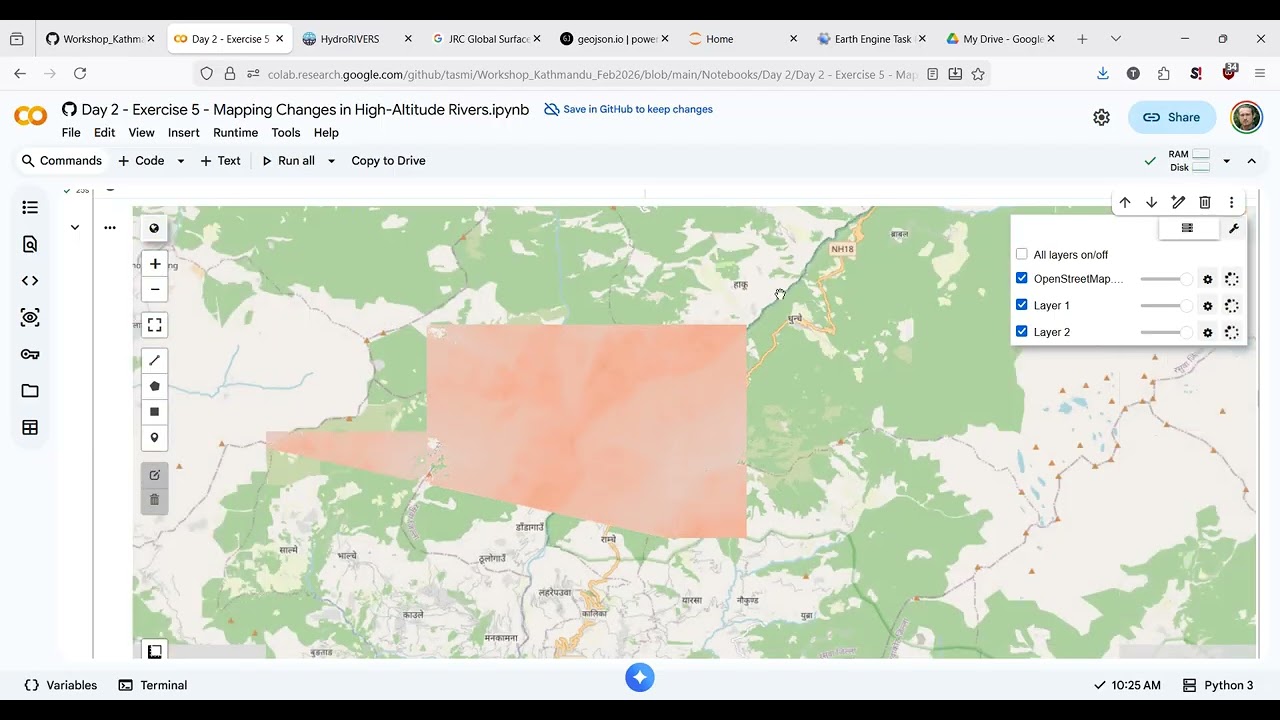The height and width of the screenshot is (720, 1280).
Task: Expand the Code insert dropdown arrow
Action: [x=181, y=161]
